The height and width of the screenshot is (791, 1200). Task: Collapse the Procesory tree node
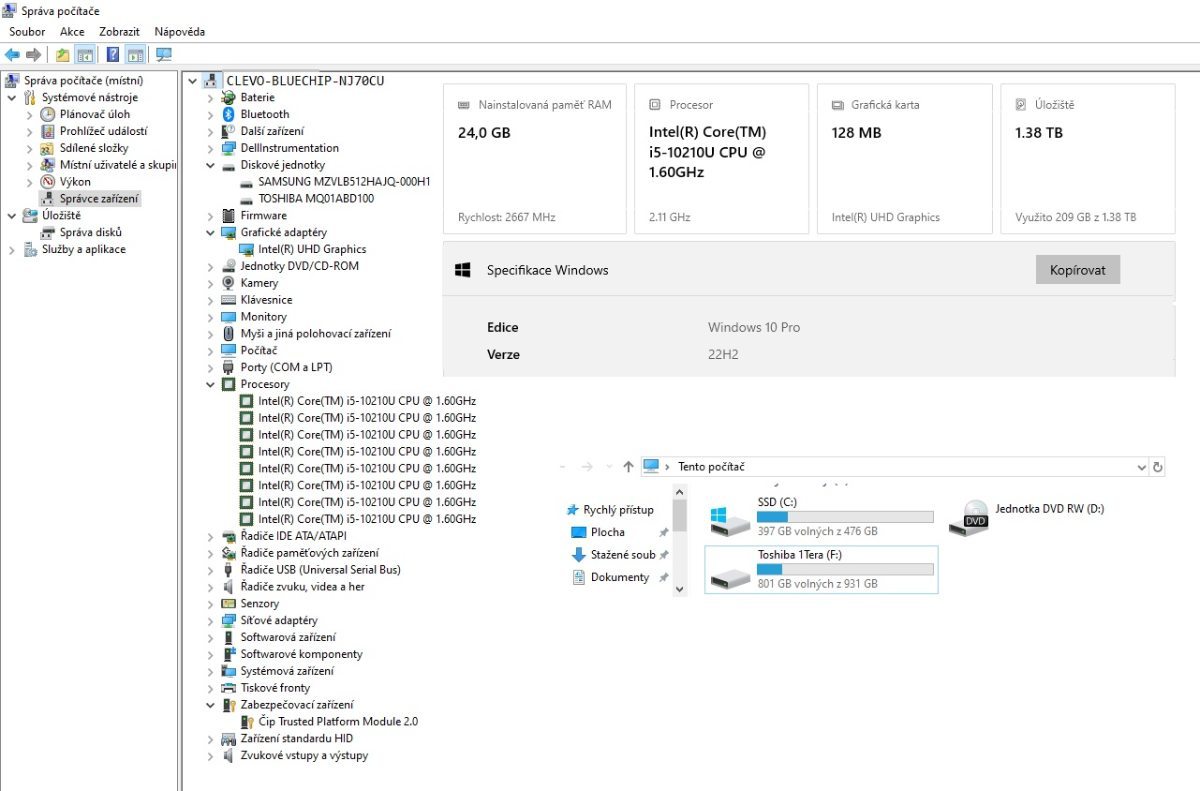tap(210, 385)
